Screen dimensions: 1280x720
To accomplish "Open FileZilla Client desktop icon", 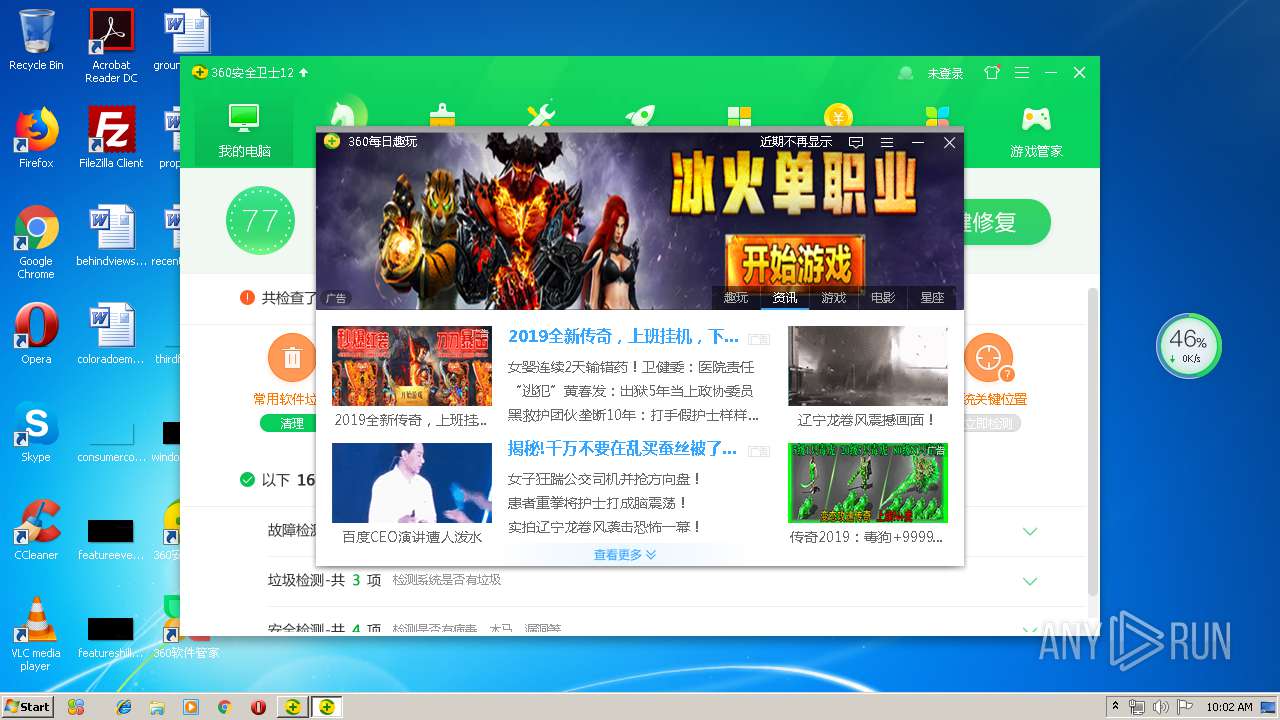I will pos(111,137).
